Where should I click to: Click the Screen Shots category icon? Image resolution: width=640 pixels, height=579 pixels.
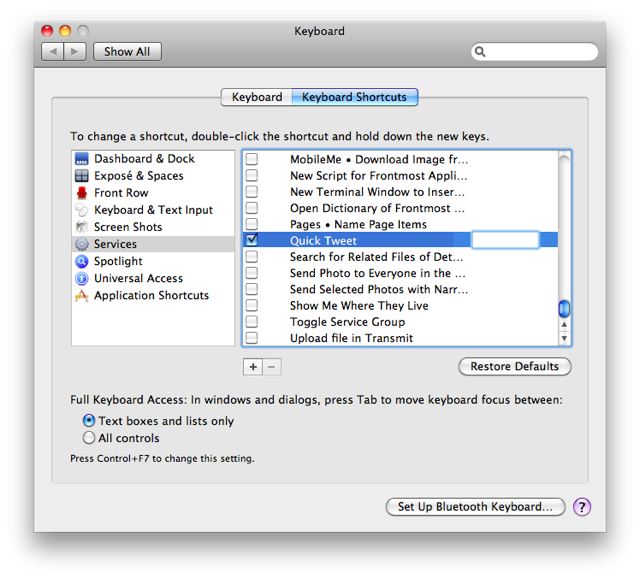point(82,227)
